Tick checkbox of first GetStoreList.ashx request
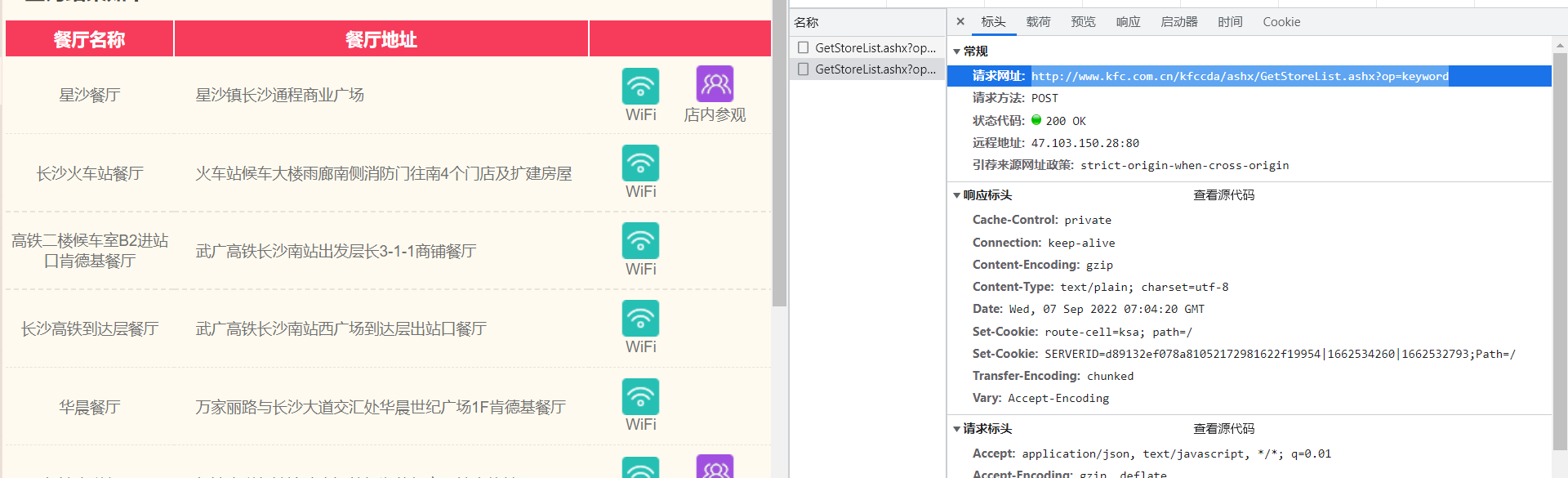Image resolution: width=1568 pixels, height=478 pixels. pos(804,48)
